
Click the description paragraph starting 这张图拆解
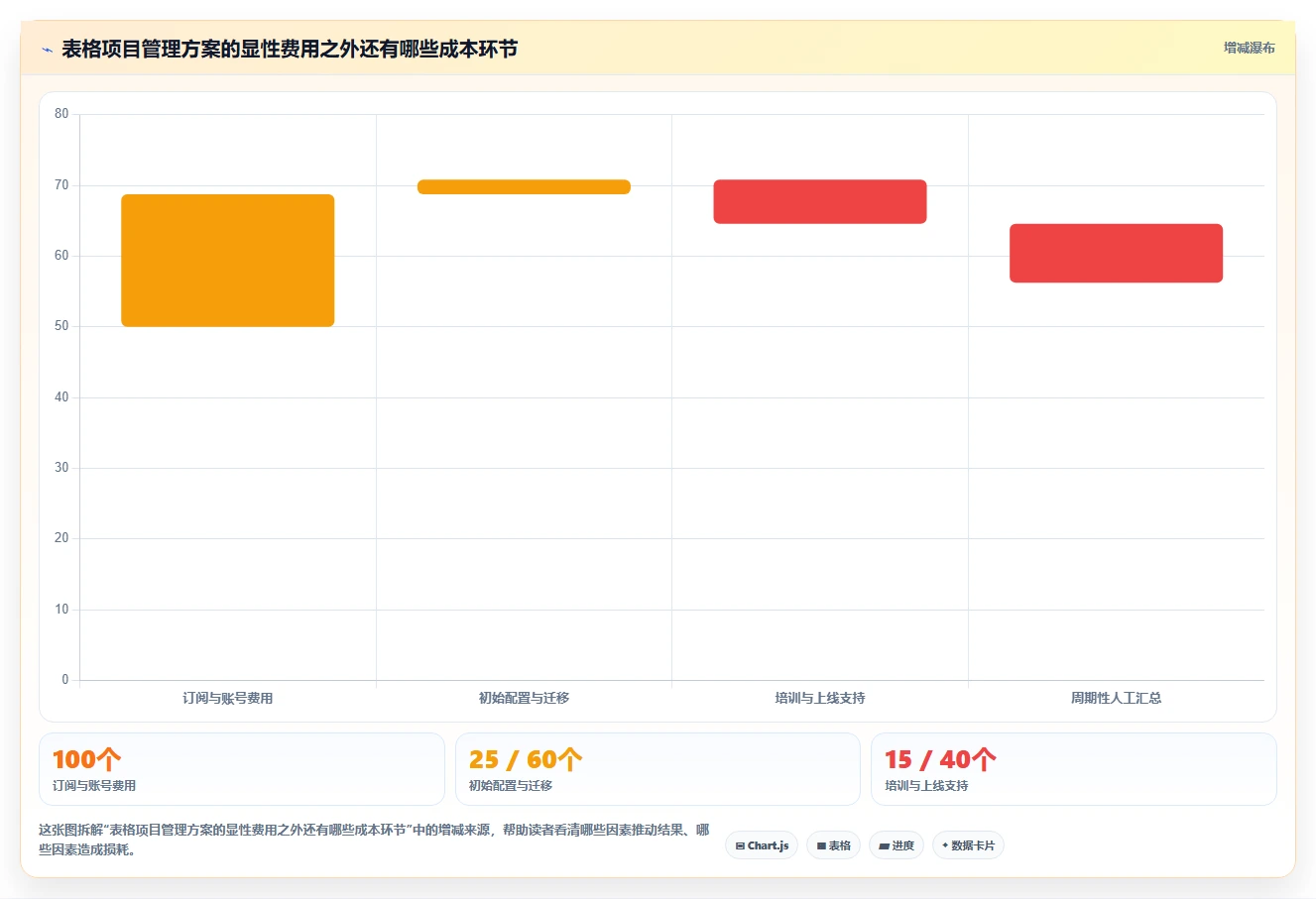pyautogui.click(x=374, y=840)
